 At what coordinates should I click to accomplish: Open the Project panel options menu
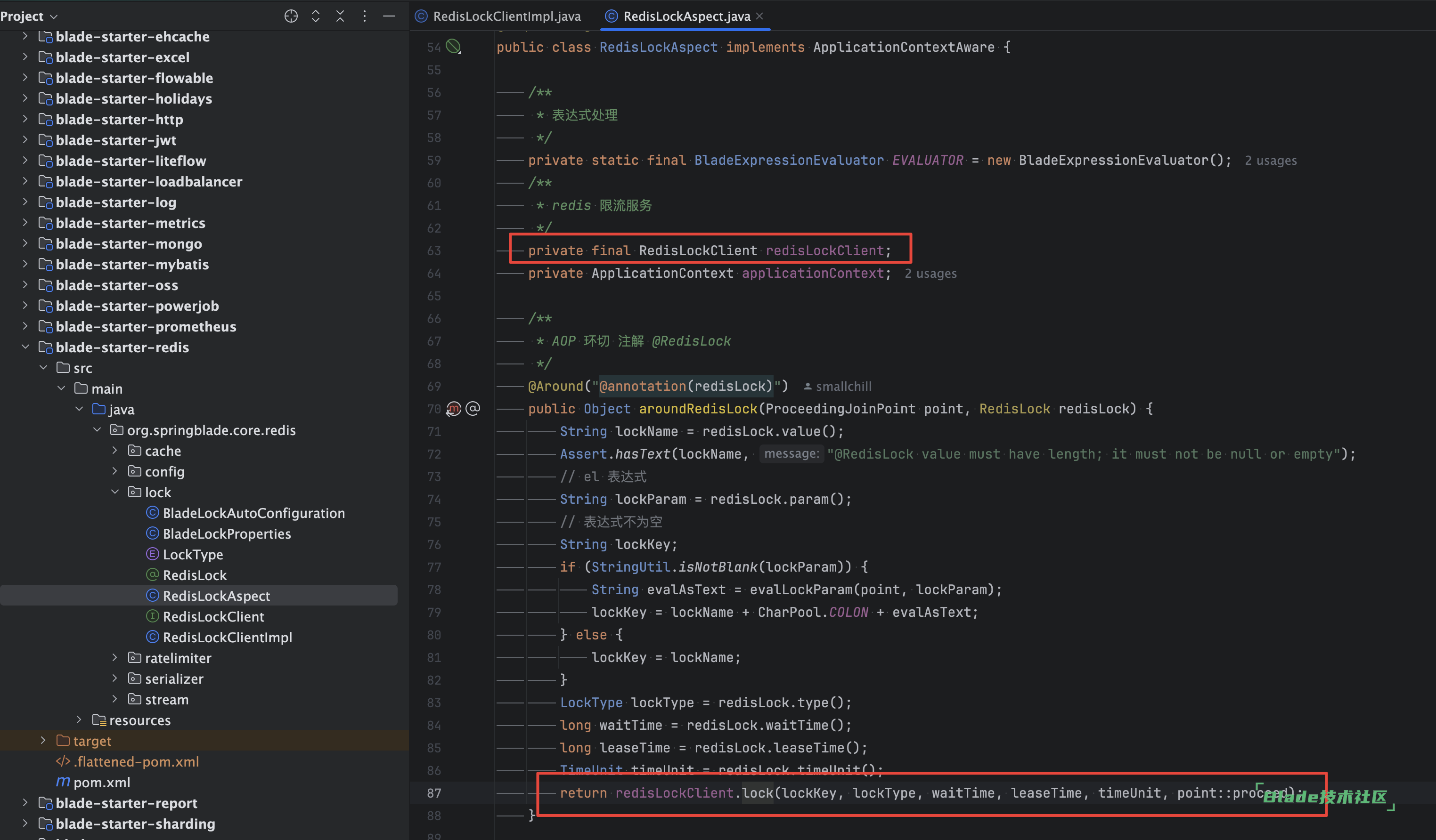pos(365,16)
